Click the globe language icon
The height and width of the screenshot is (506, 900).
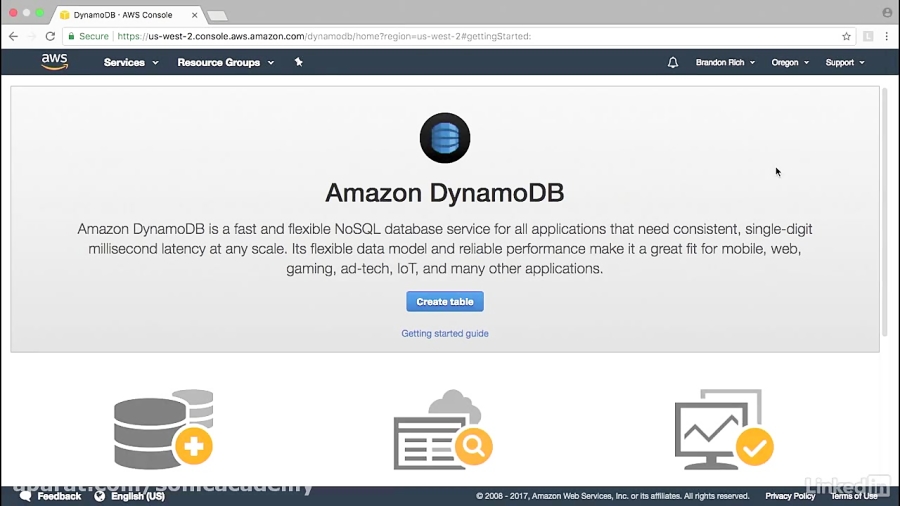click(x=100, y=496)
